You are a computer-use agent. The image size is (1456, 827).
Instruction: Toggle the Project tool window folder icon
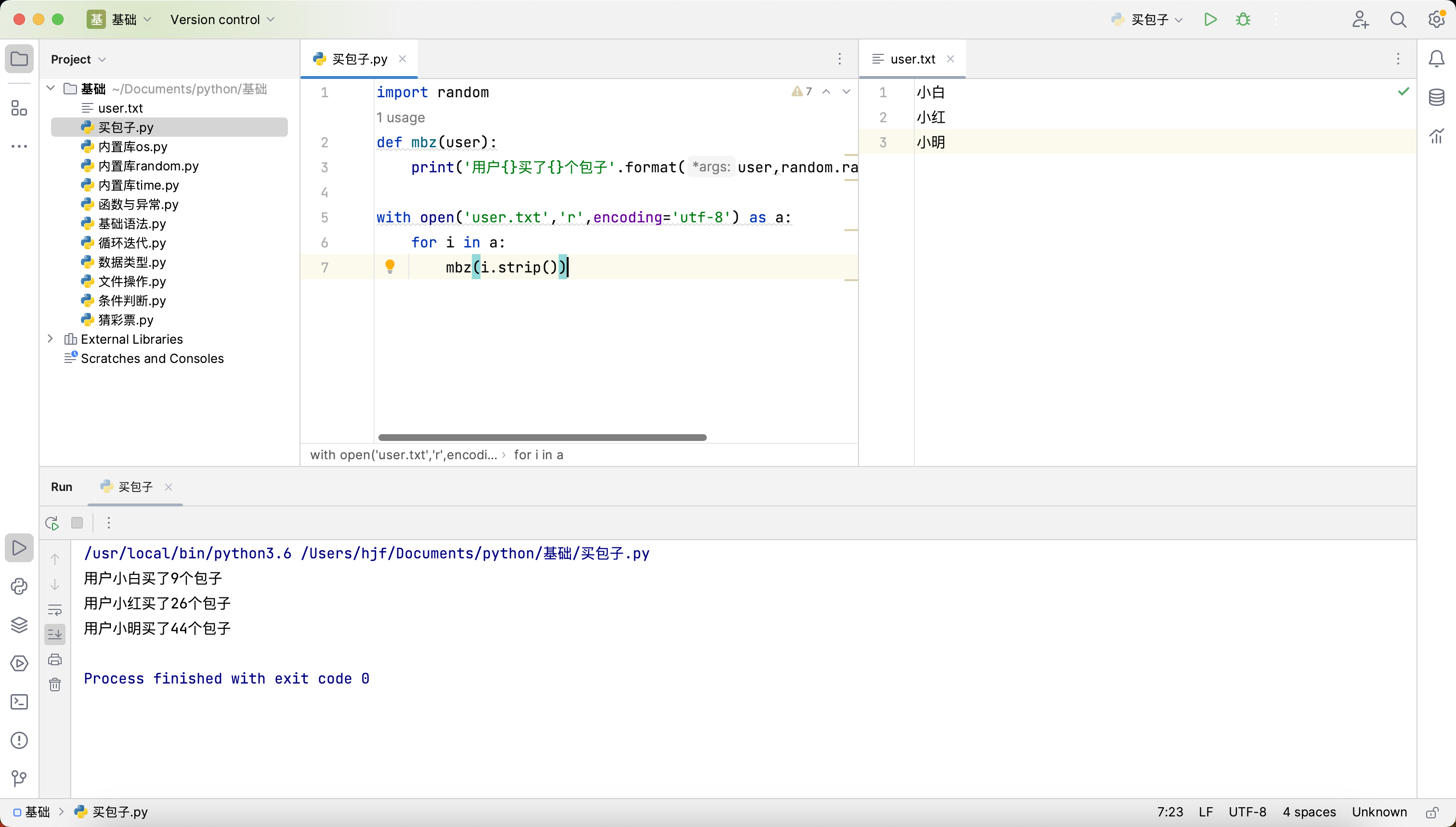coord(19,59)
